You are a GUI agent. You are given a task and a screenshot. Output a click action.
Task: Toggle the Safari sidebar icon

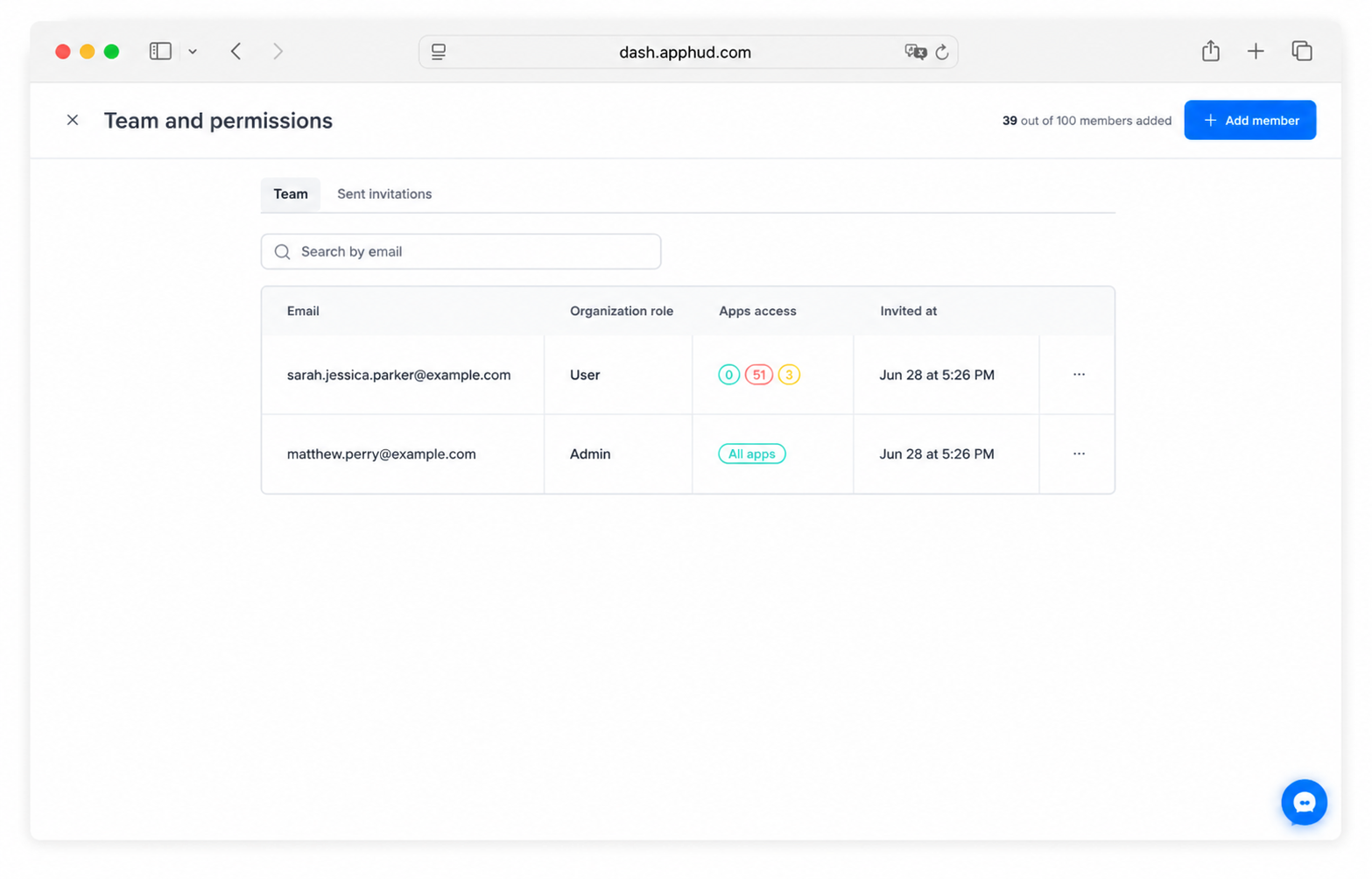click(160, 52)
